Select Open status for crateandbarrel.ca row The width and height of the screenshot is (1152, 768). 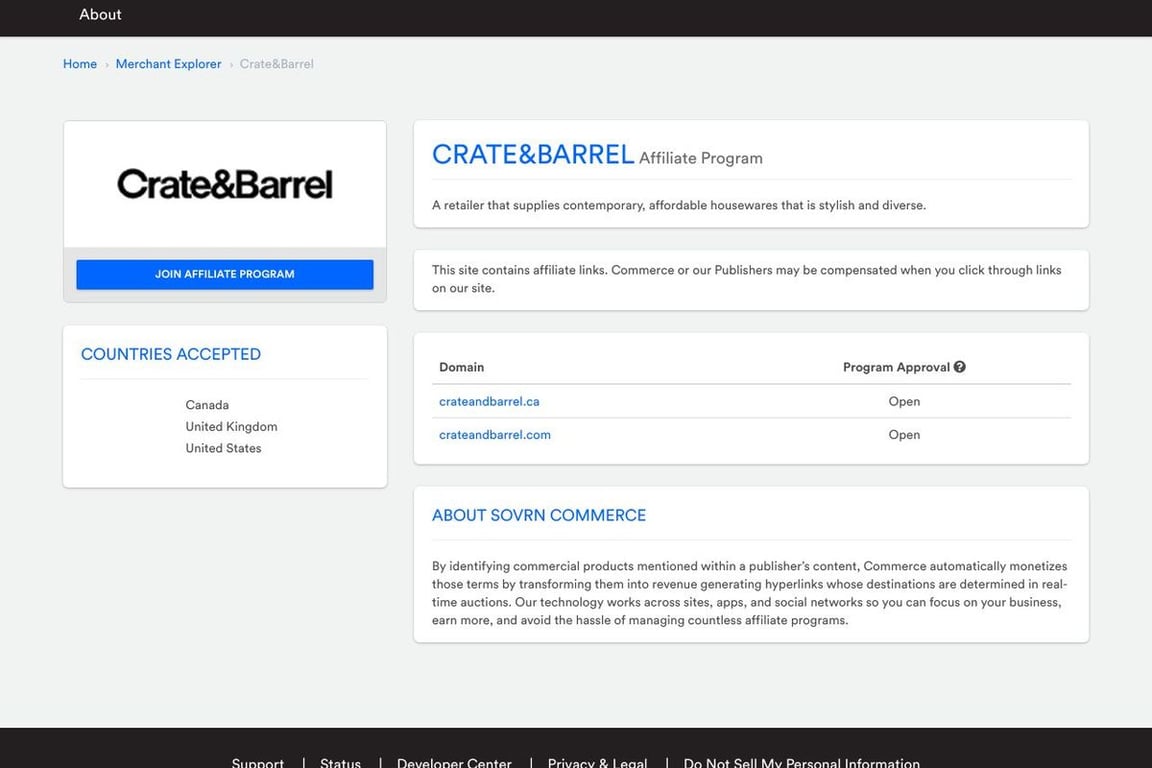coord(904,401)
